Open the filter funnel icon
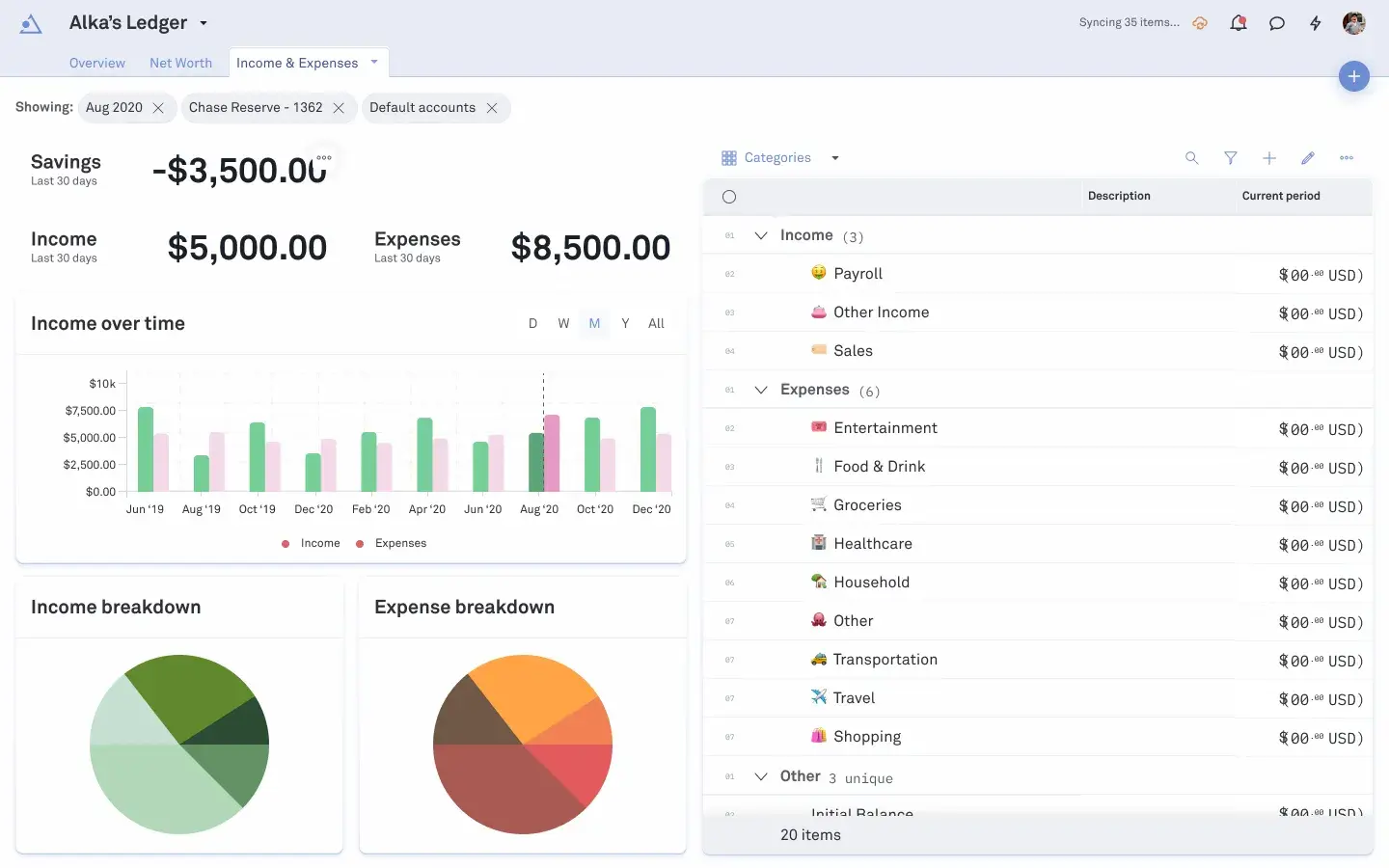1389x868 pixels. coord(1231,158)
